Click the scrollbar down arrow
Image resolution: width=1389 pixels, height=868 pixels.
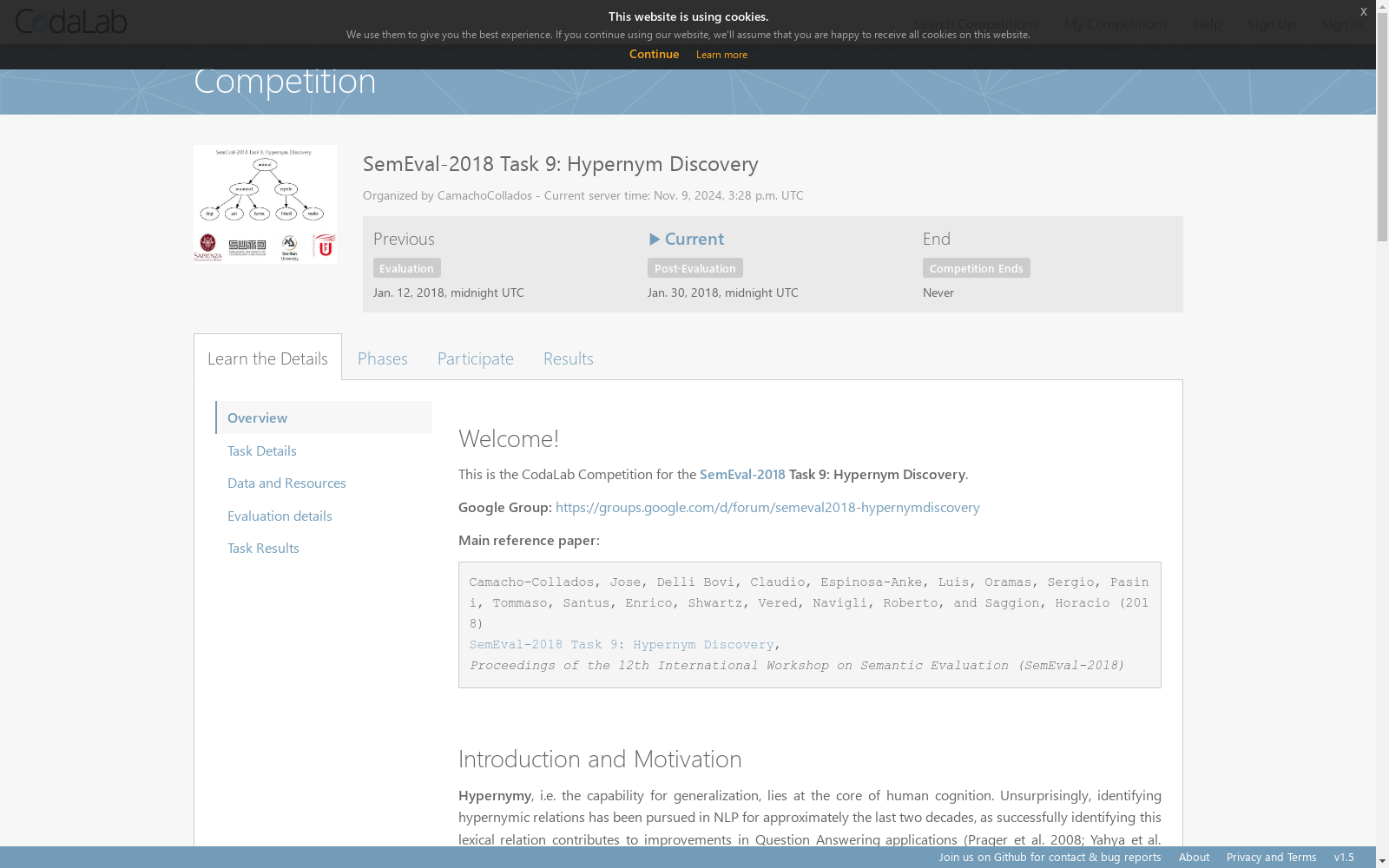[x=1382, y=861]
